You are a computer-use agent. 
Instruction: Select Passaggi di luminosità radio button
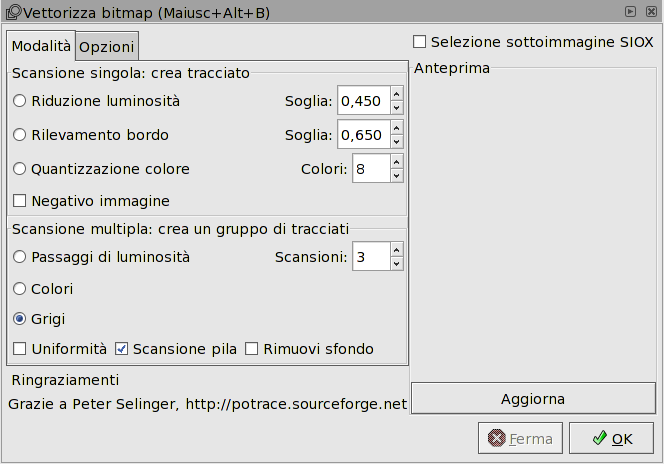[x=20, y=257]
